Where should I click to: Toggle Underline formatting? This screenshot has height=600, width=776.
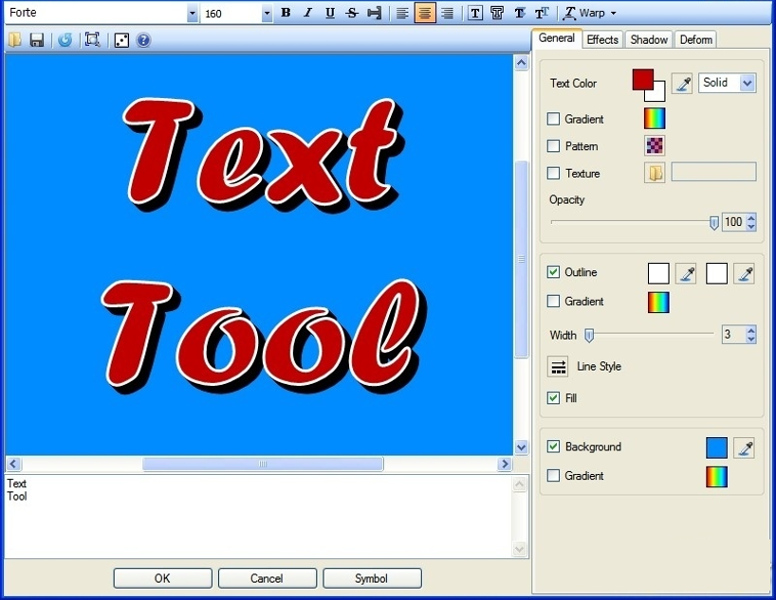330,13
